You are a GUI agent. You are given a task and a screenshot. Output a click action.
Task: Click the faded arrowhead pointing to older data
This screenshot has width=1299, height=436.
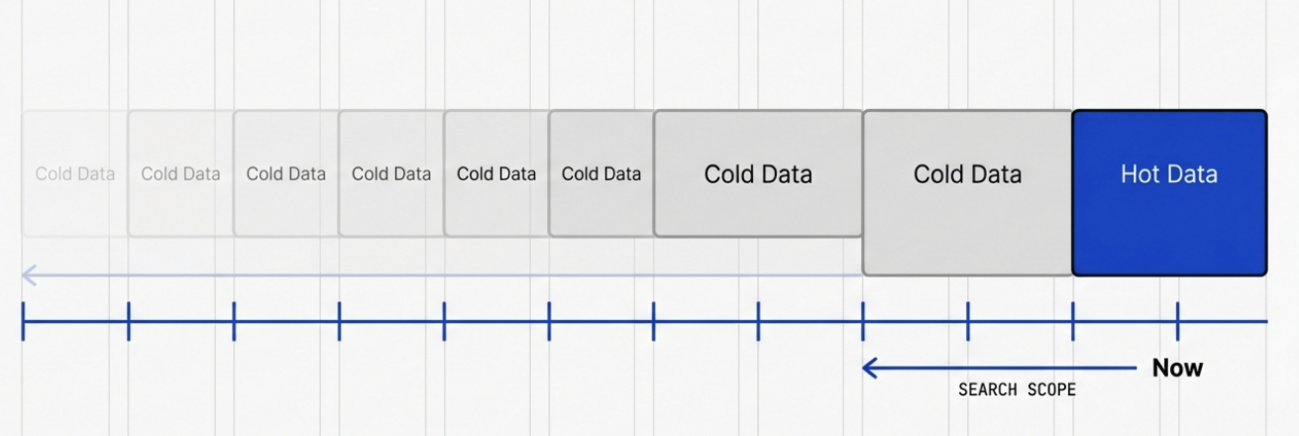pyautogui.click(x=29, y=274)
